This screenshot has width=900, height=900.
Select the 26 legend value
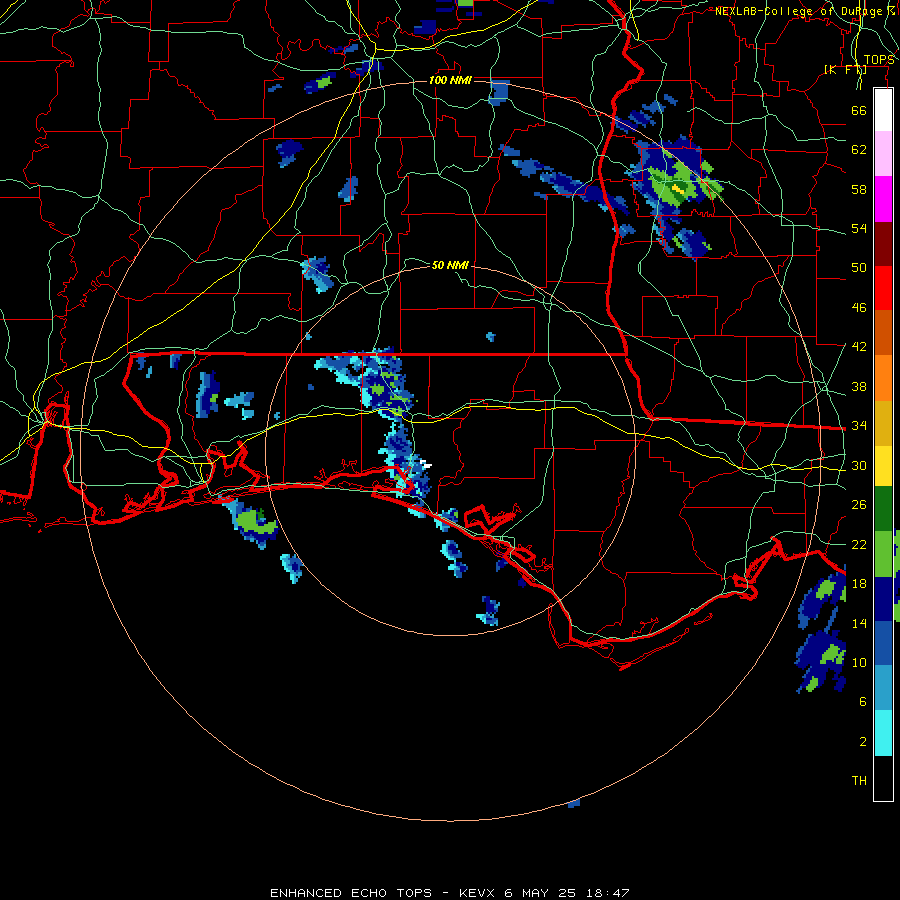click(859, 505)
